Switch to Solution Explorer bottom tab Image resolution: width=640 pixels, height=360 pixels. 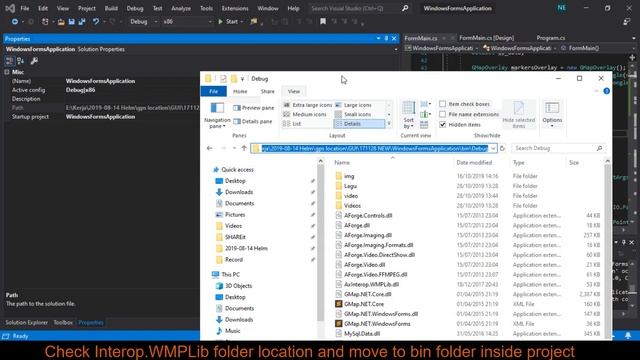click(x=27, y=322)
